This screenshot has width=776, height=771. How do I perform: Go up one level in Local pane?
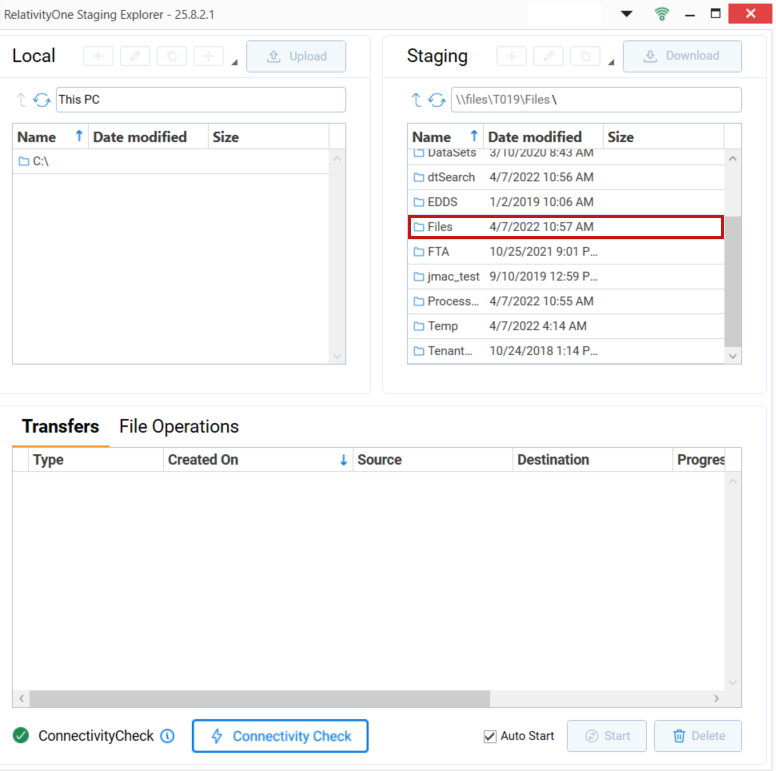pos(21,100)
